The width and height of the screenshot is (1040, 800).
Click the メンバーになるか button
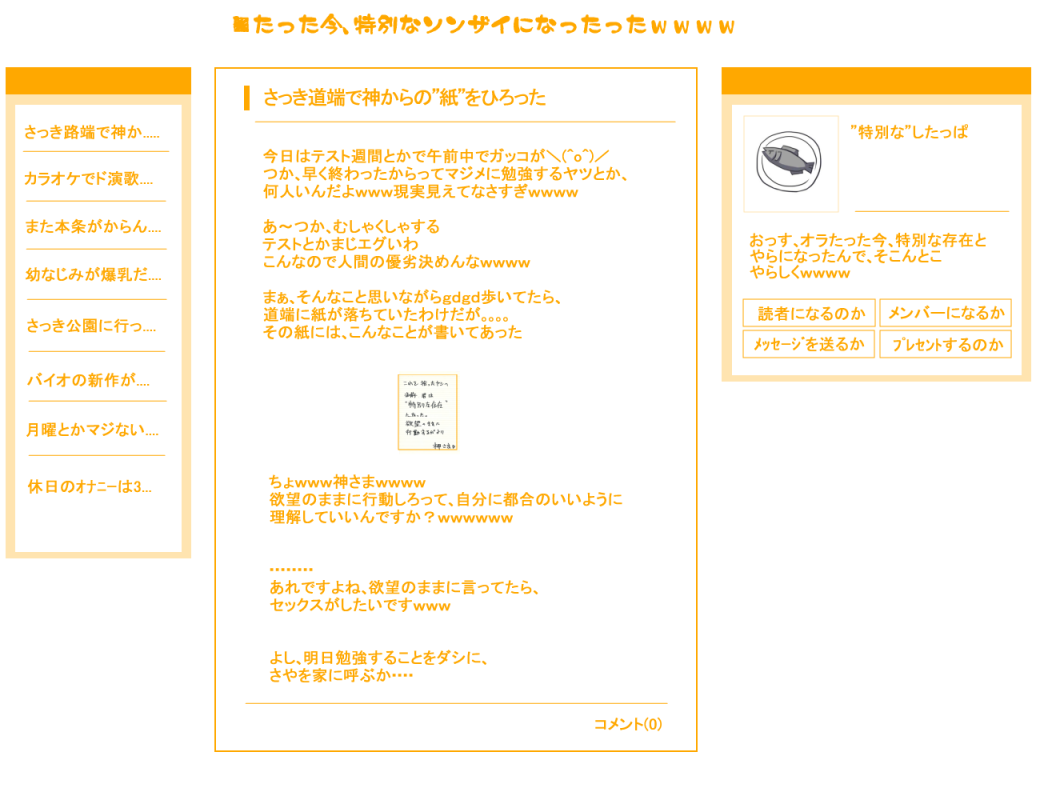(x=945, y=313)
